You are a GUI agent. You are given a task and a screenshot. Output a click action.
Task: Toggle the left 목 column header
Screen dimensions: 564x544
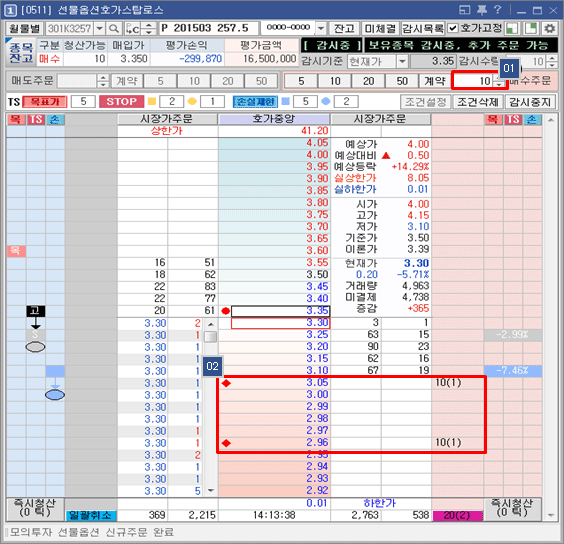click(x=15, y=119)
